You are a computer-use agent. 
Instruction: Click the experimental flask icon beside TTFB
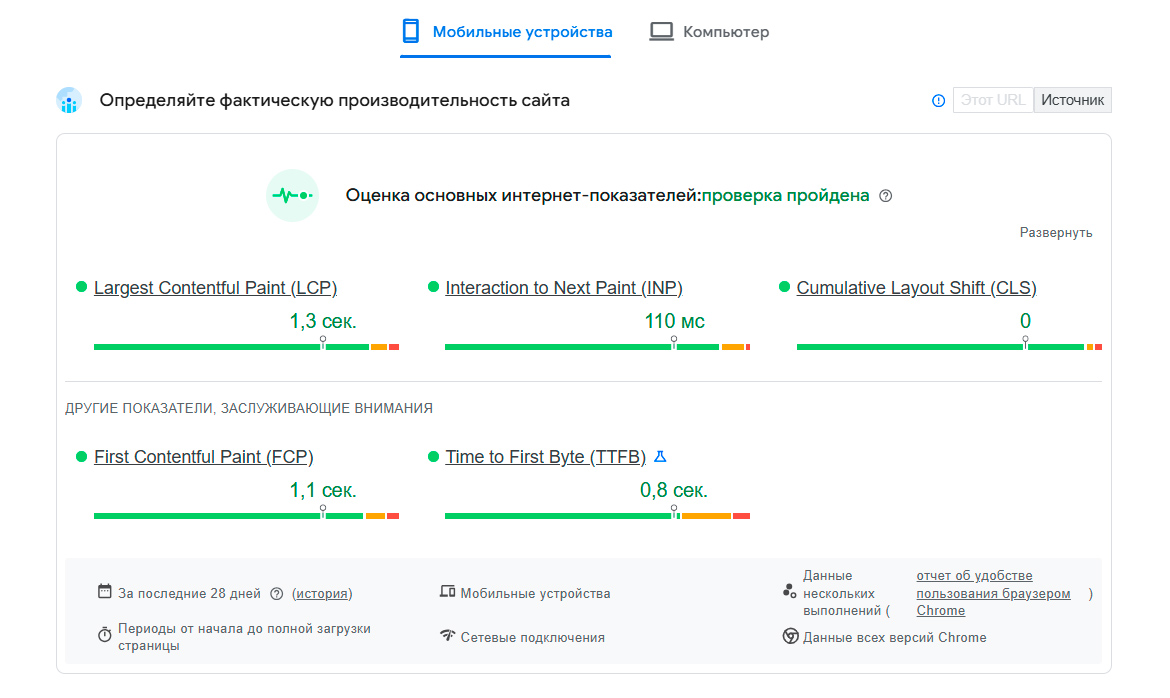[660, 457]
